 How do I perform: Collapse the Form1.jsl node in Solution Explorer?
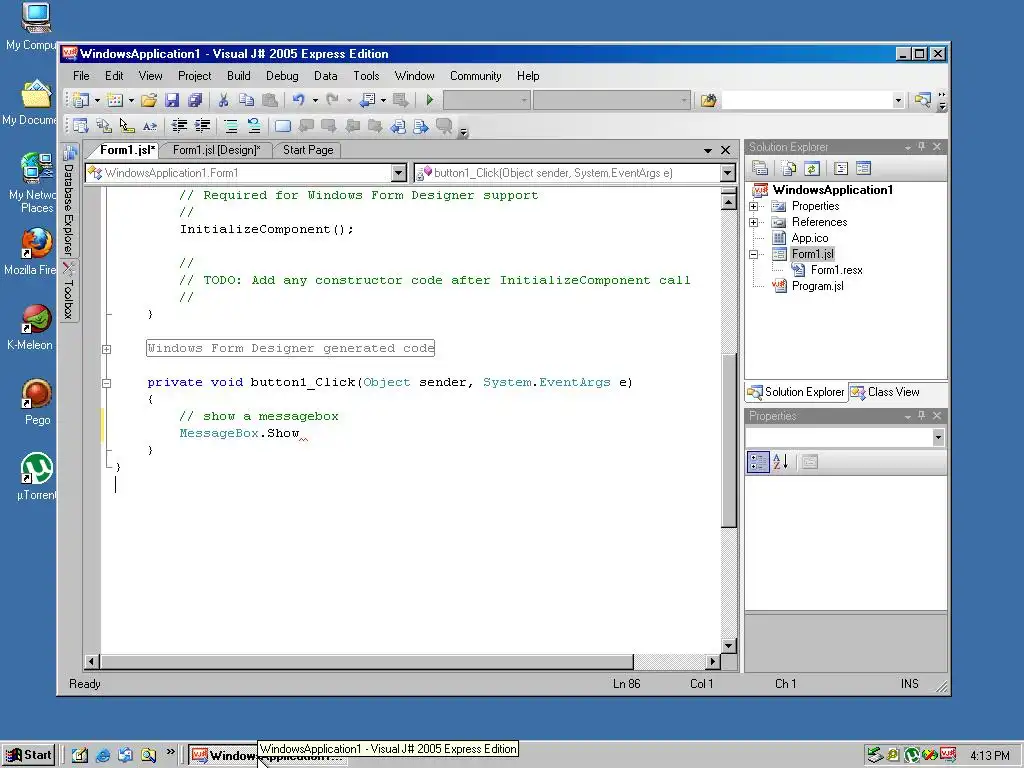click(754, 255)
